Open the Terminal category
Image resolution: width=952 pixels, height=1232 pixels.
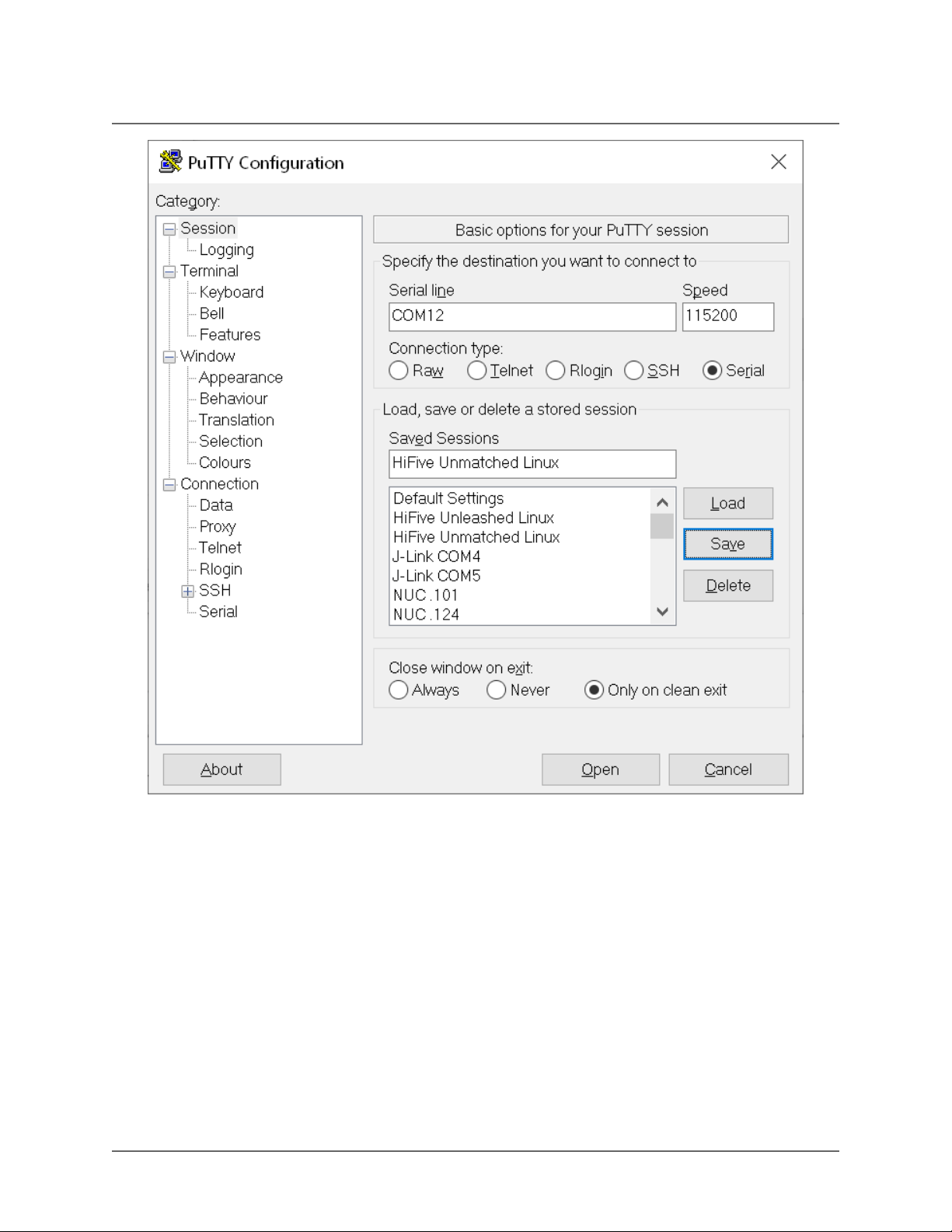pyautogui.click(x=209, y=271)
